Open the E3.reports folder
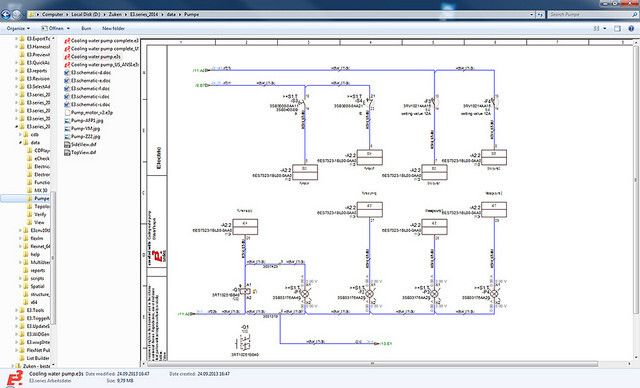The image size is (640, 388). (x=33, y=71)
